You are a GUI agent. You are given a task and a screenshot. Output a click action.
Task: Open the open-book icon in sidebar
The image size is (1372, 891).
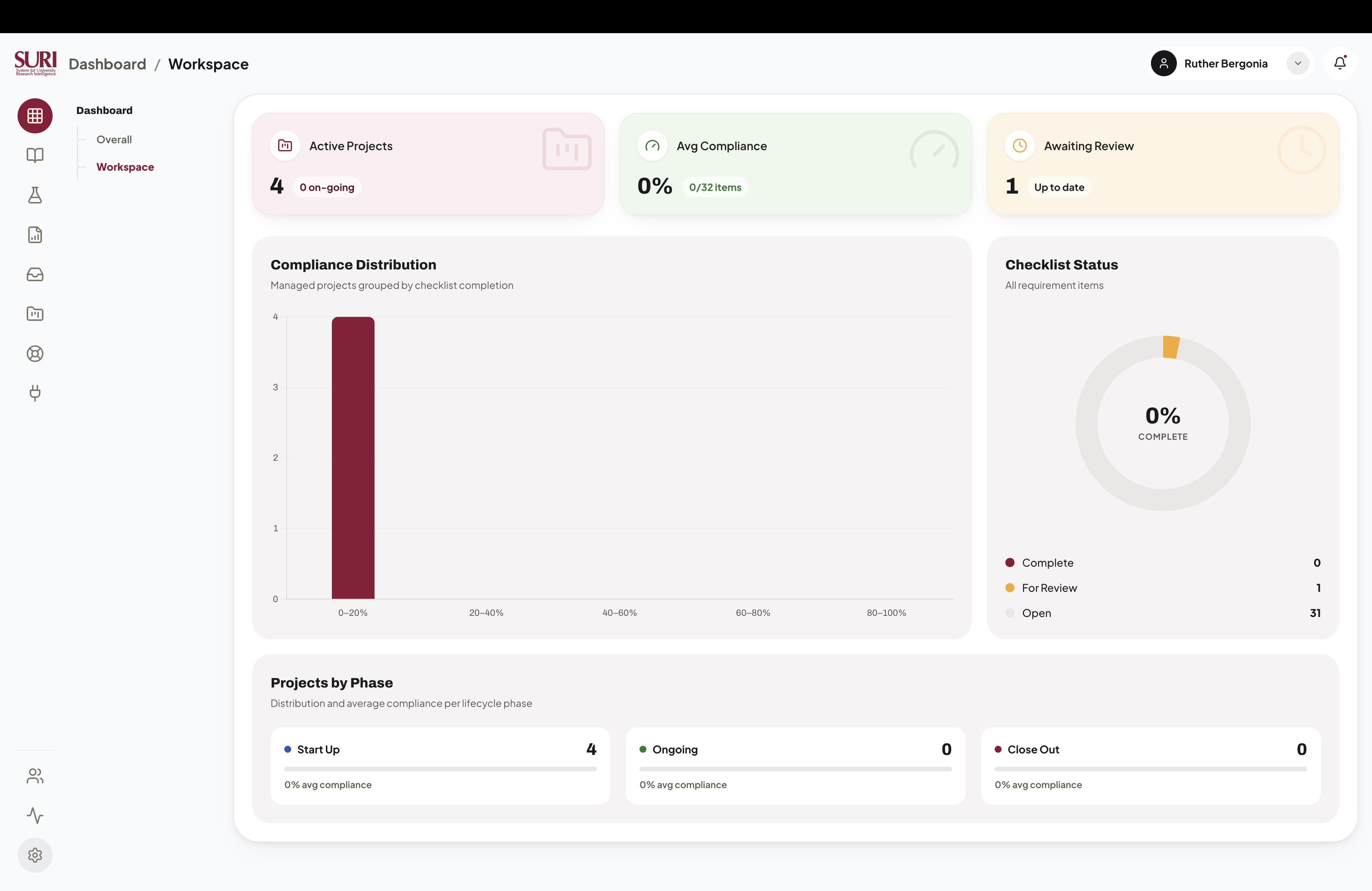pos(35,155)
